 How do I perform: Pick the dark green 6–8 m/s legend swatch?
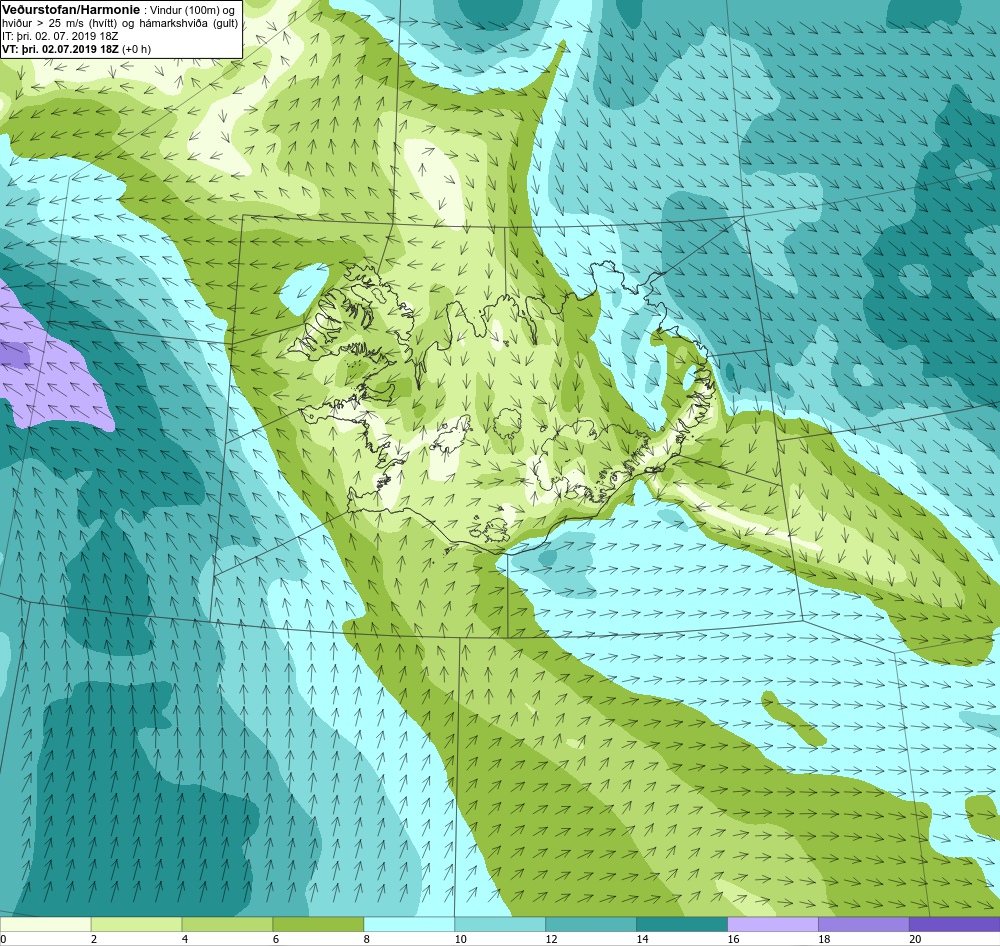318,924
